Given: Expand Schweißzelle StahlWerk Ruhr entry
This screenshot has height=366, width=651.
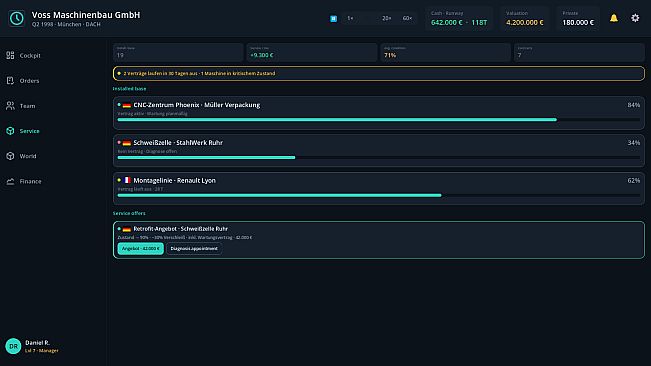Looking at the screenshot, I should (x=379, y=151).
